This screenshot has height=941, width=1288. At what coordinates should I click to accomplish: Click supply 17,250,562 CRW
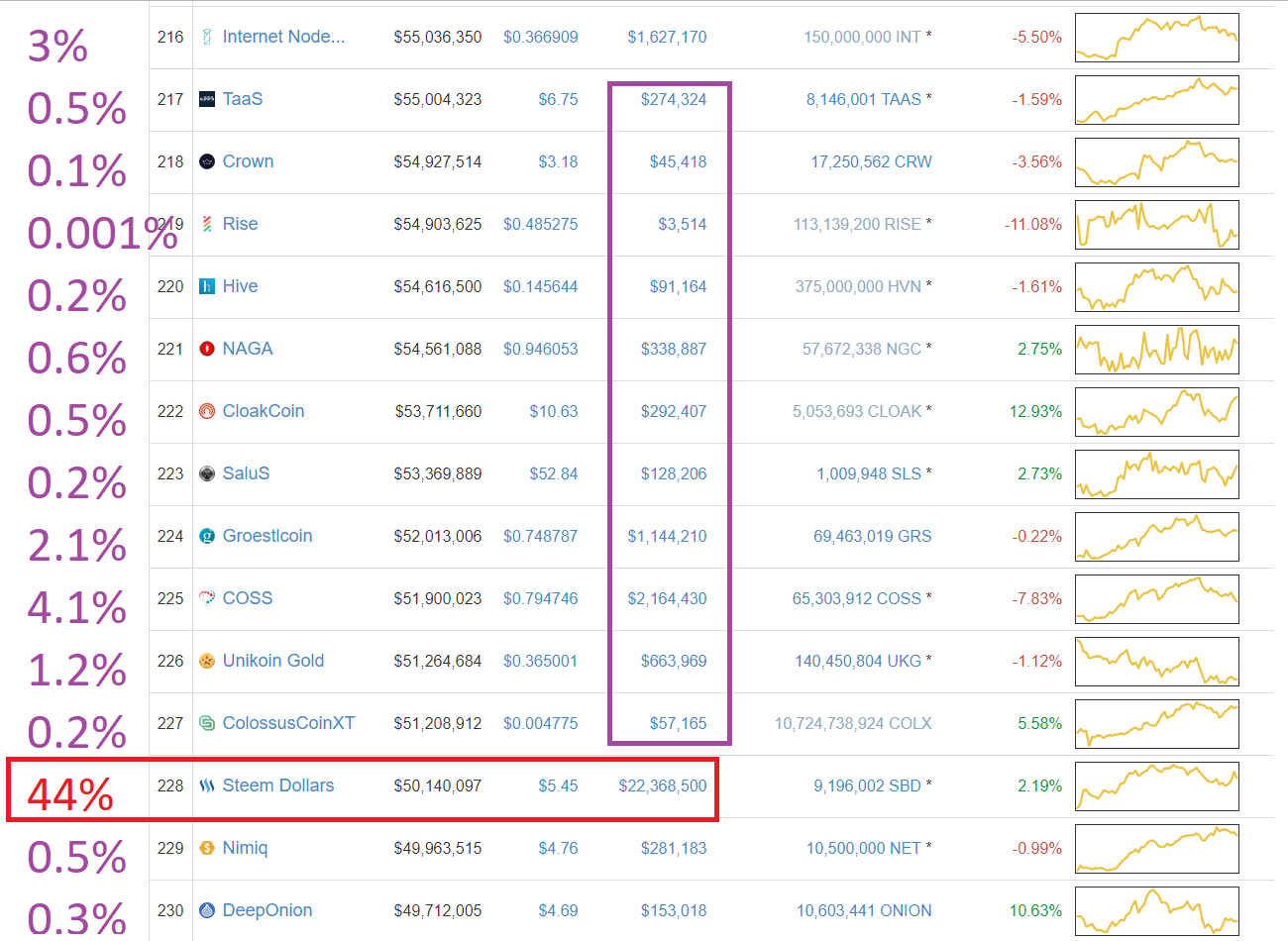point(871,161)
